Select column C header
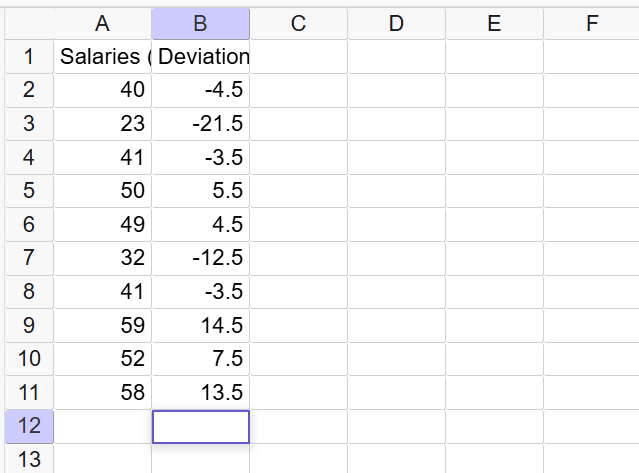Screen dimensions: 639x473 pyautogui.click(x=298, y=24)
